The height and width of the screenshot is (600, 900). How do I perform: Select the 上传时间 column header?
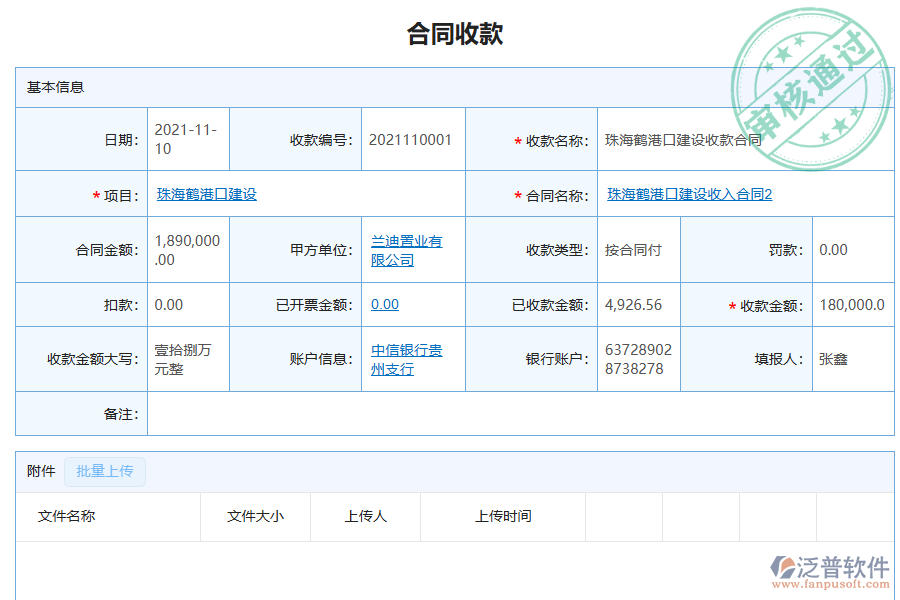[x=504, y=516]
